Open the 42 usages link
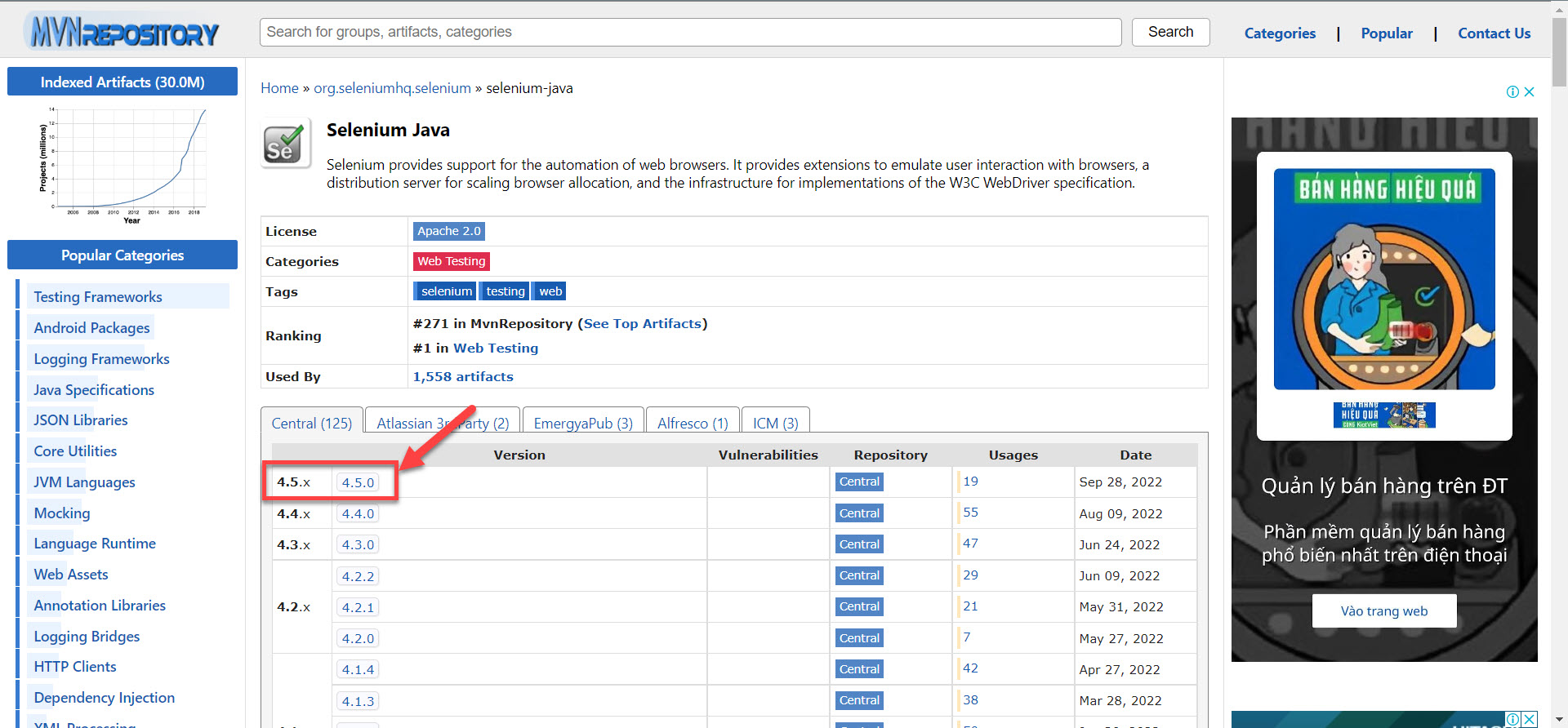The width and height of the screenshot is (1568, 728). click(970, 668)
